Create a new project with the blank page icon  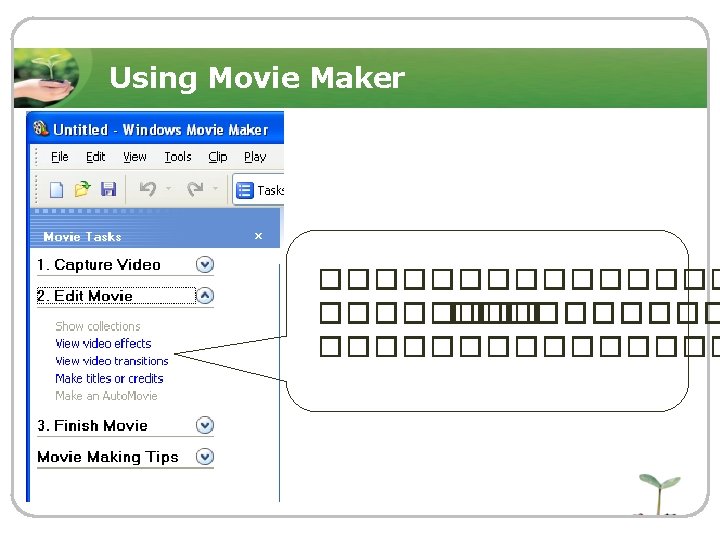(56, 189)
